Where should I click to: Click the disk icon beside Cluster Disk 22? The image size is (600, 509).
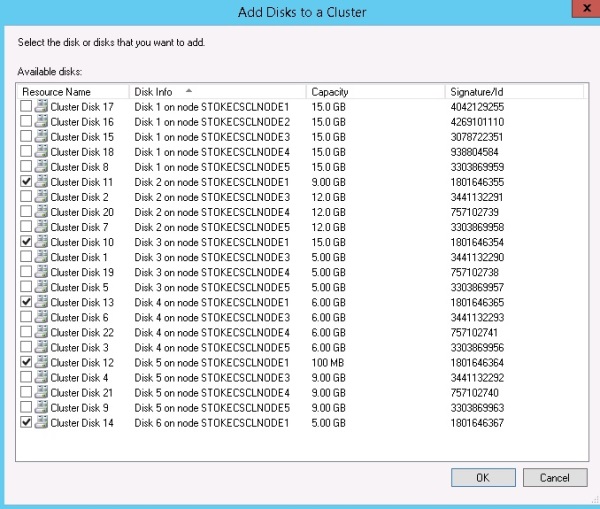[x=41, y=332]
